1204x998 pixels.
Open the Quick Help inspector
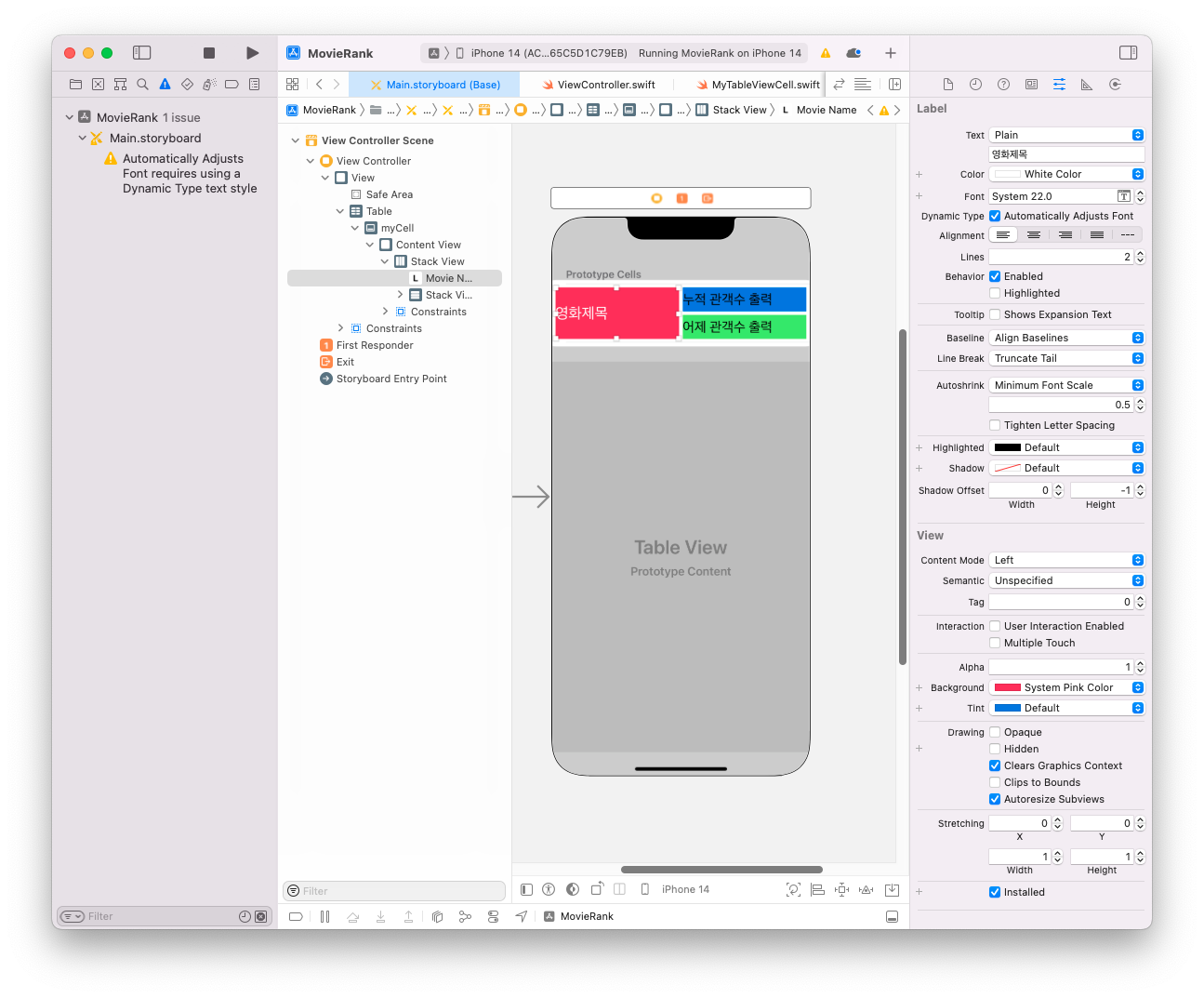click(x=1003, y=84)
